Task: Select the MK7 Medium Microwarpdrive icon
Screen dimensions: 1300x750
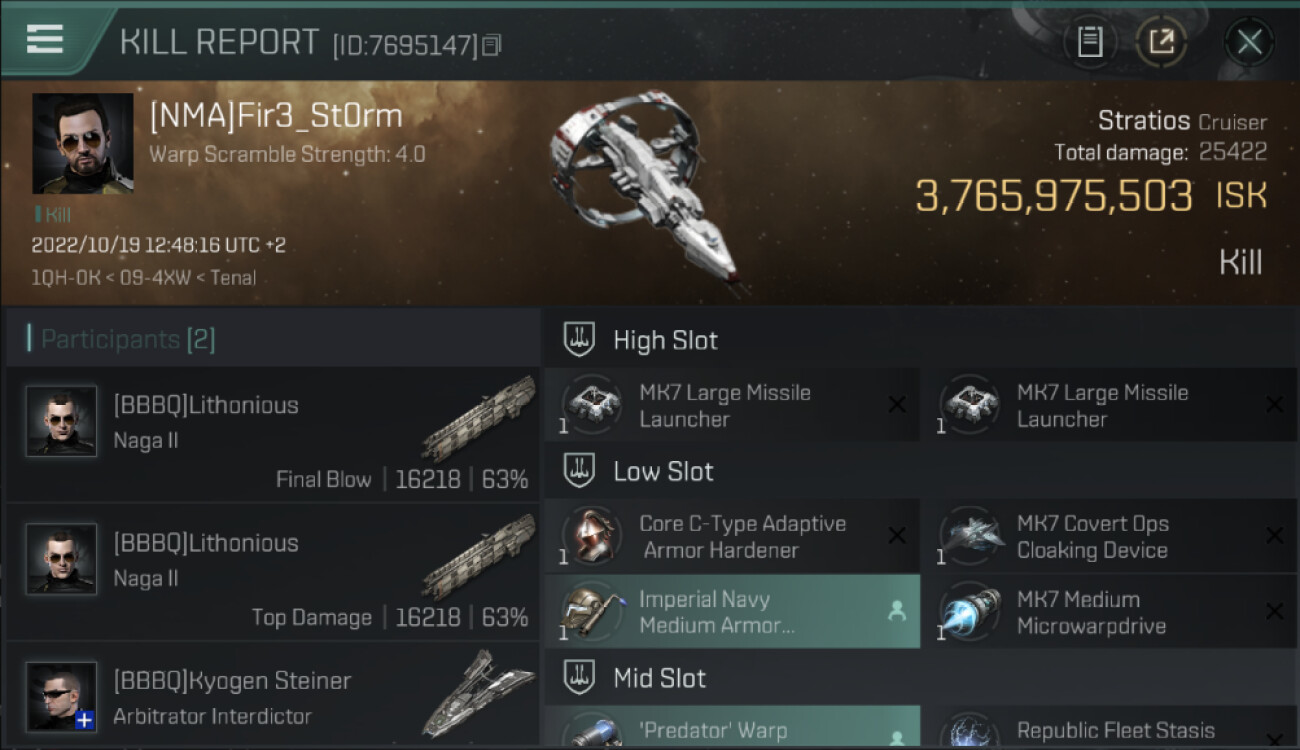Action: (968, 612)
